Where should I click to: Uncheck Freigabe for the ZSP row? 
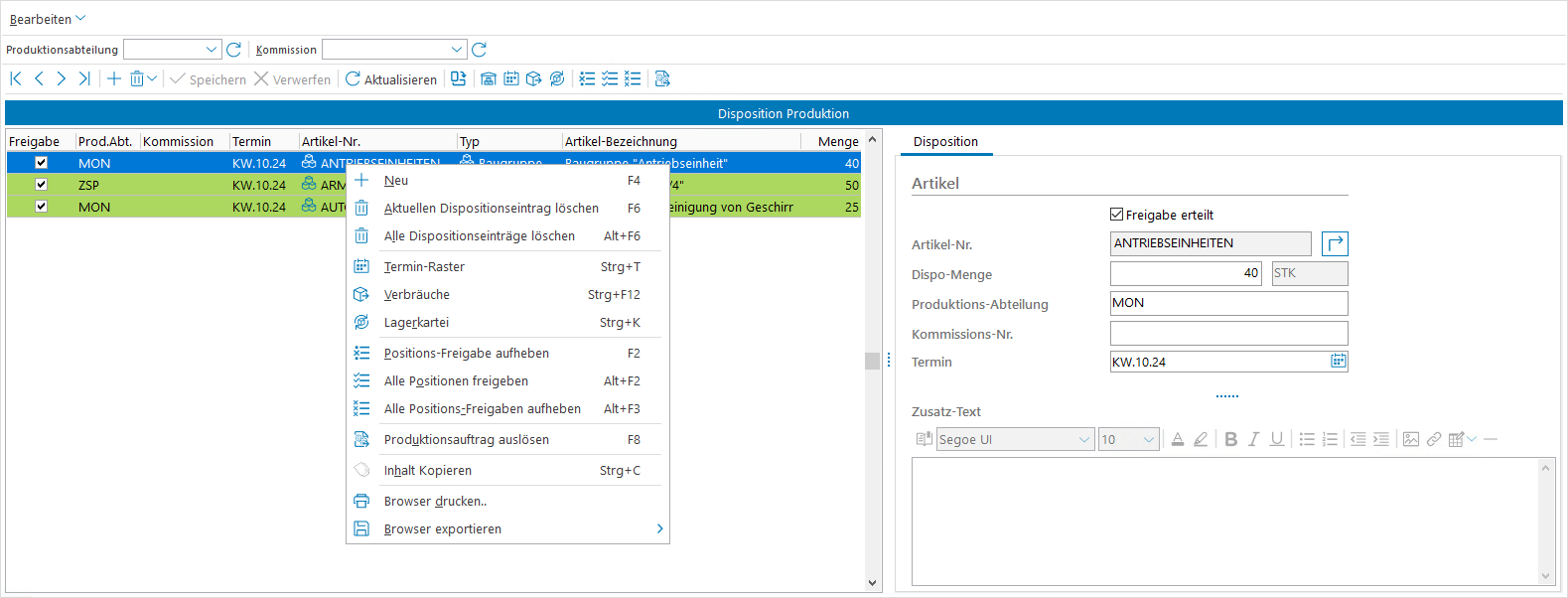click(41, 185)
